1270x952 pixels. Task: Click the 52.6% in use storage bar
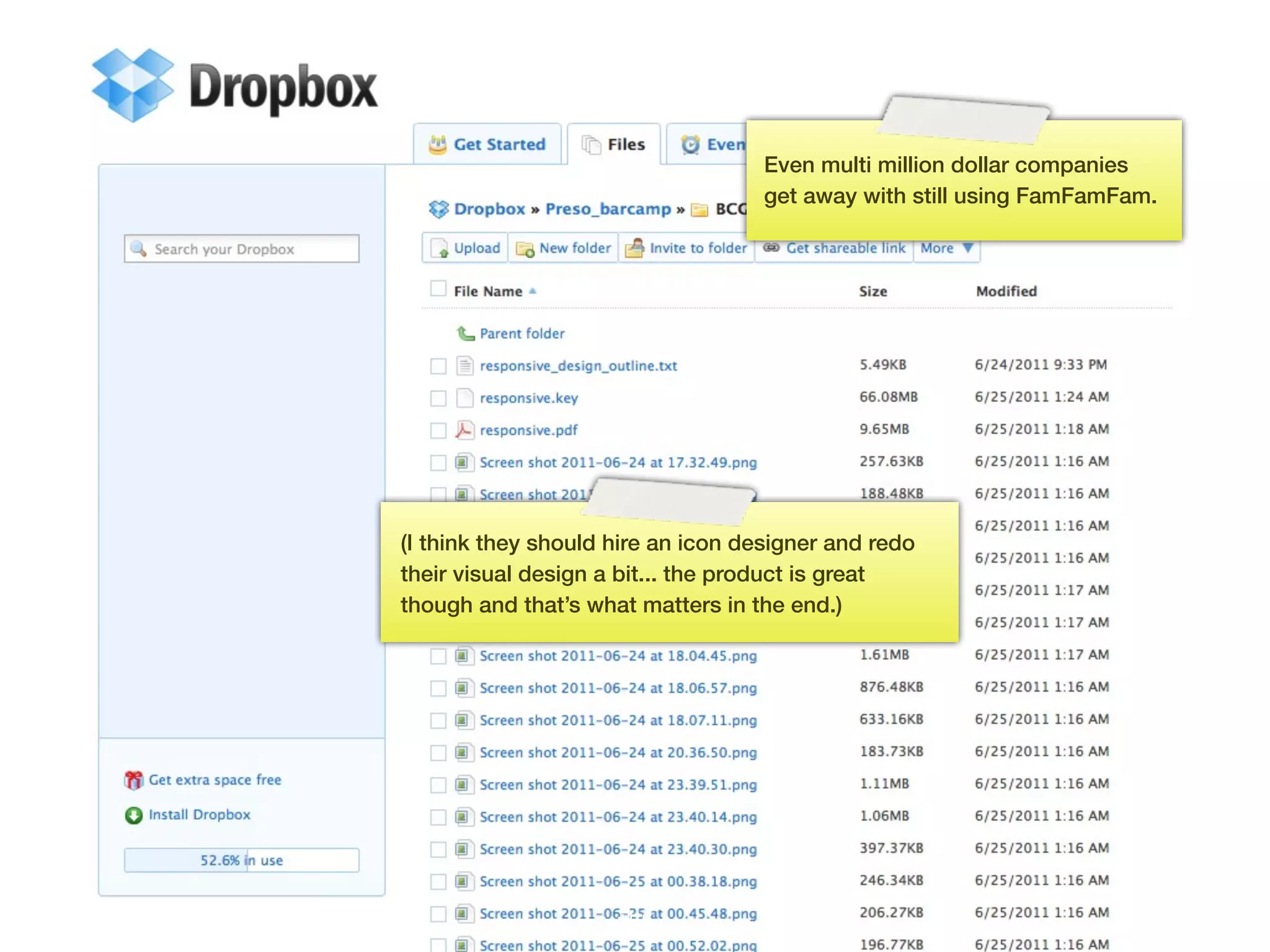click(x=241, y=860)
